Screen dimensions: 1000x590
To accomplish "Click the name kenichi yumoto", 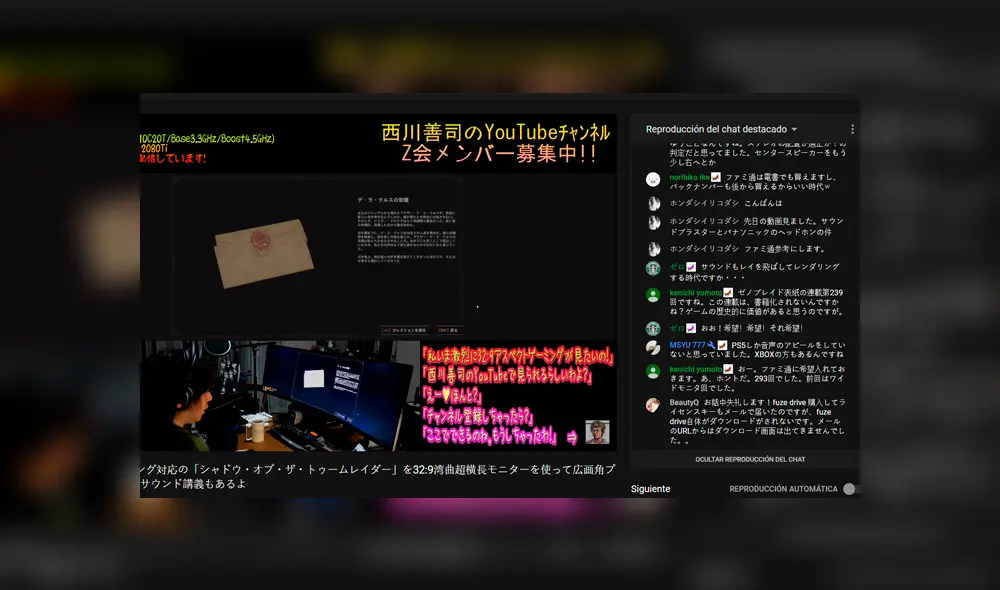I will tap(695, 291).
